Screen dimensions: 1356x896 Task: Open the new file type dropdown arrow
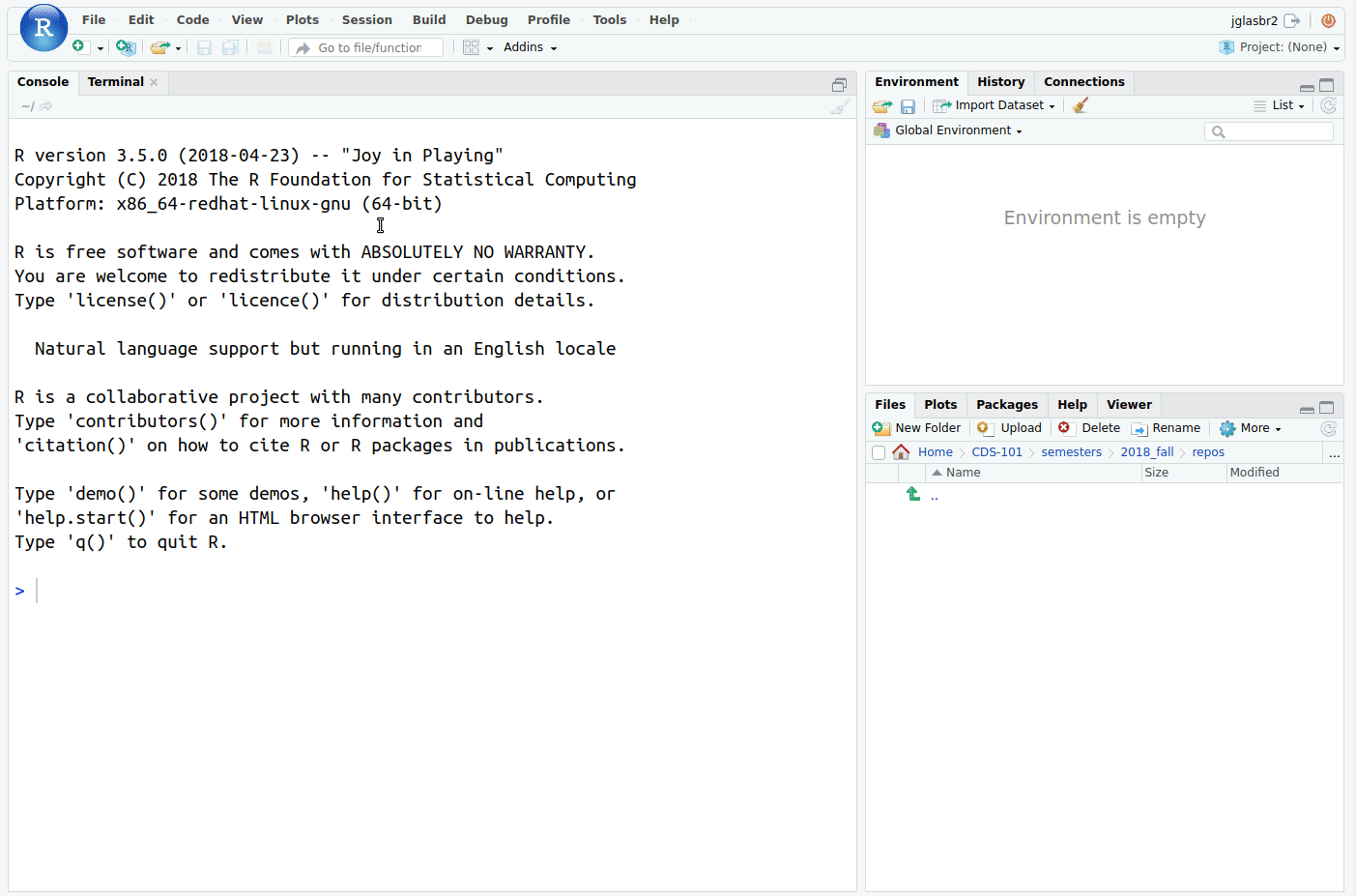pyautogui.click(x=101, y=48)
